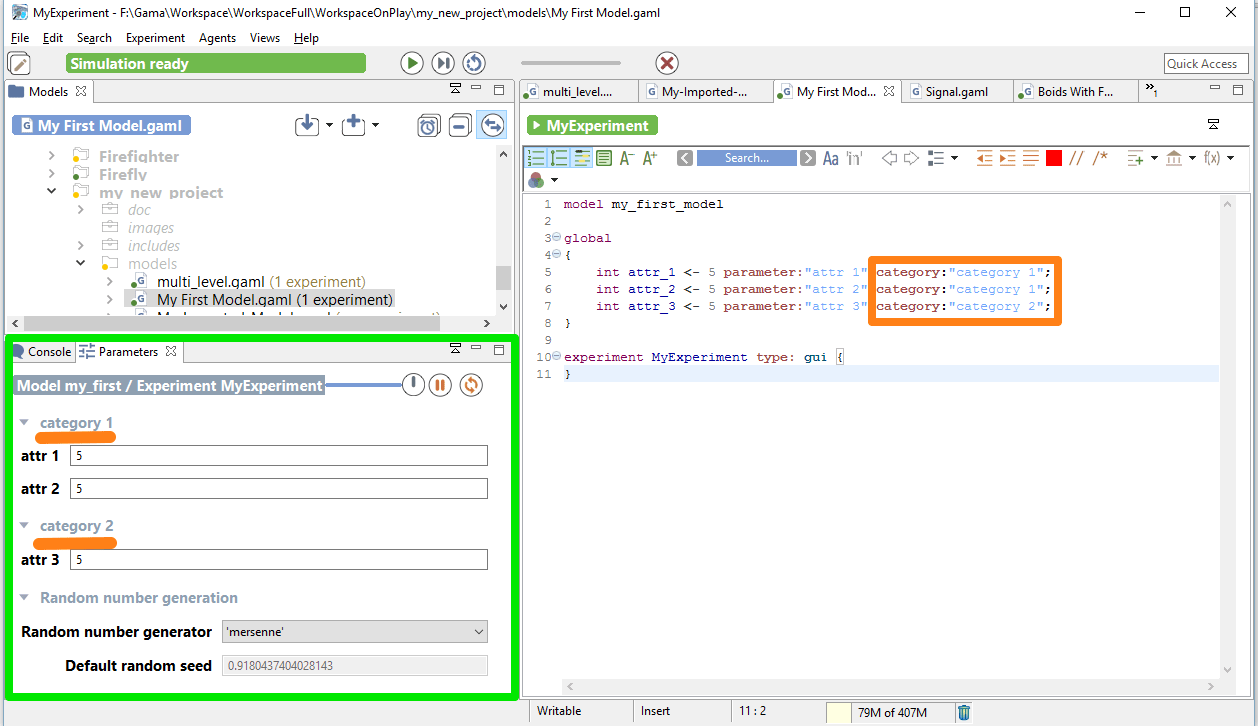Increase editor font size with A+
This screenshot has width=1258, height=726.
click(x=650, y=158)
